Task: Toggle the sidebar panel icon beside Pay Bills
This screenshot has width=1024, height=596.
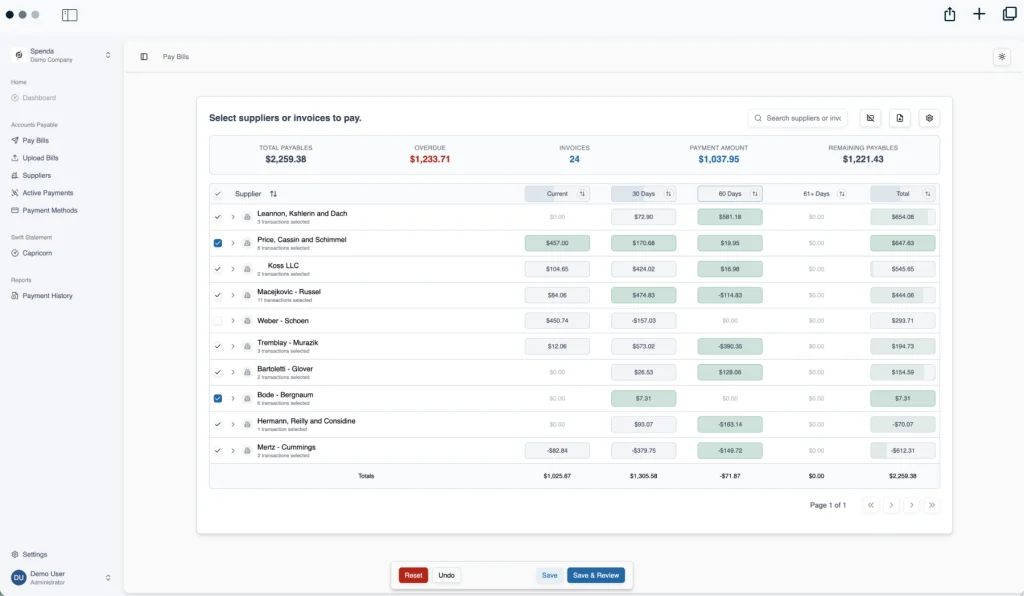Action: (x=144, y=57)
